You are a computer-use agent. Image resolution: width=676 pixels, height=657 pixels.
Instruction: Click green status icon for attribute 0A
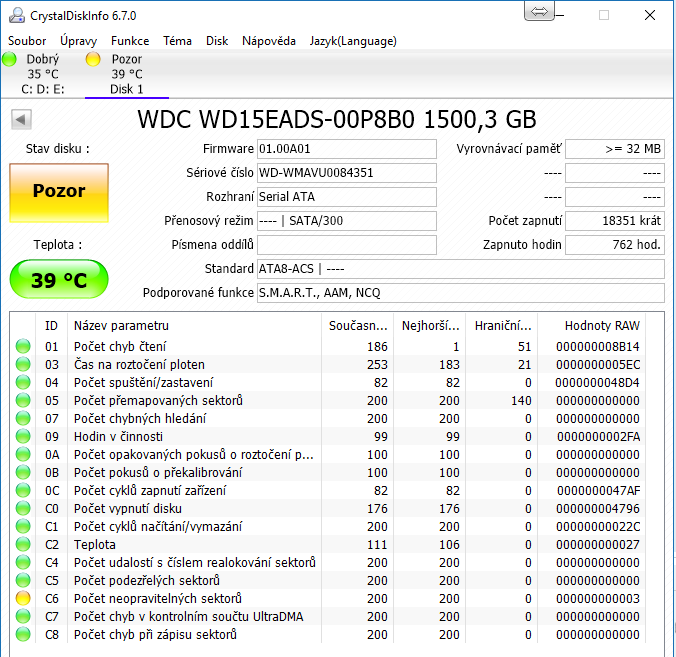coord(23,454)
